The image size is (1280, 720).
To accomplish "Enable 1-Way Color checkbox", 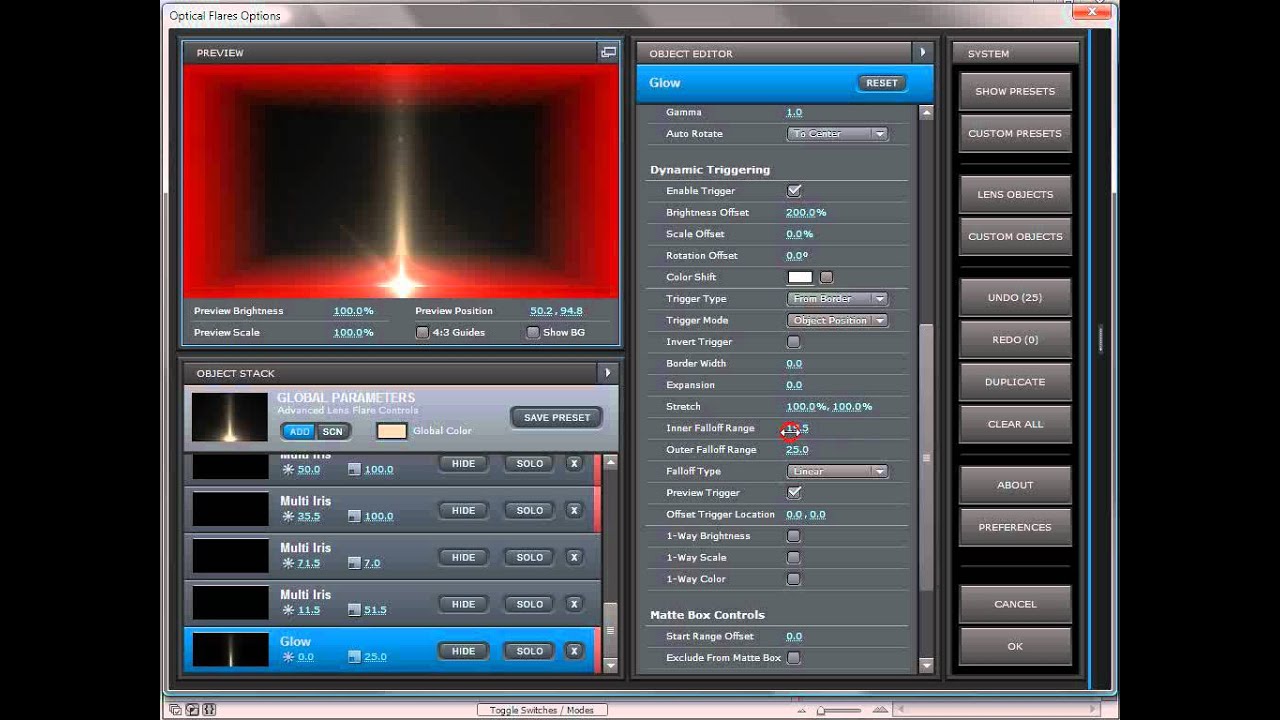I will tap(794, 579).
